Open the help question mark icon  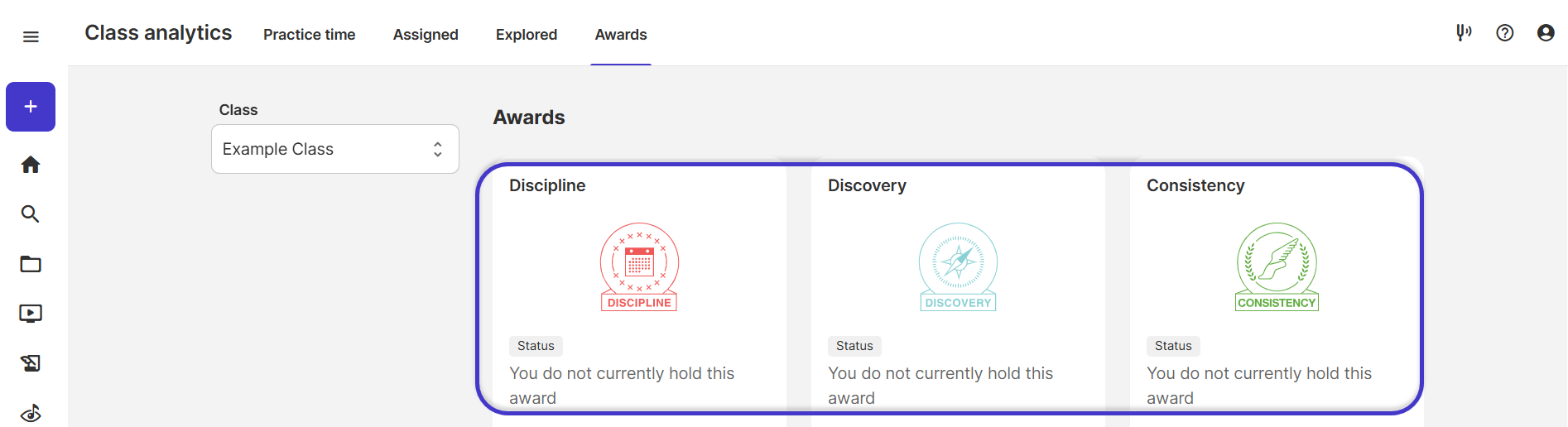[1505, 33]
